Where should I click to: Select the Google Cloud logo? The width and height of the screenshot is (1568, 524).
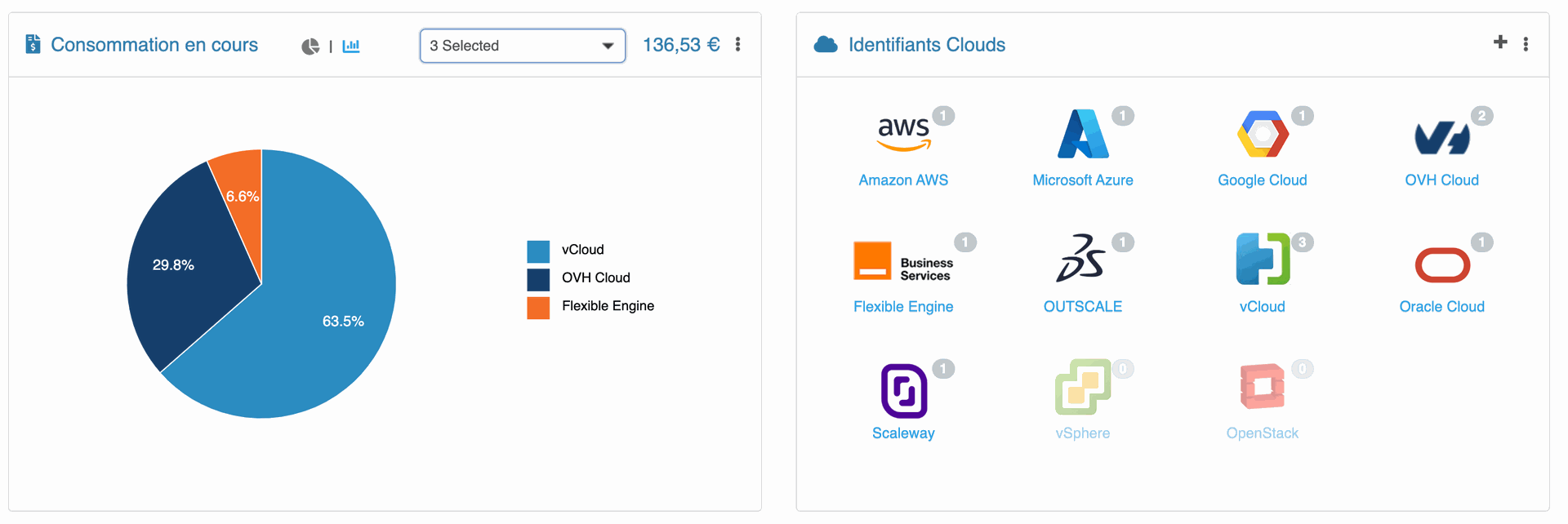(1263, 134)
